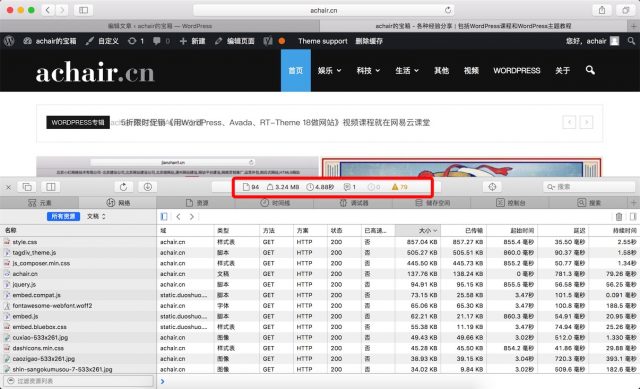Dock inspector to side button

[x=51, y=187]
